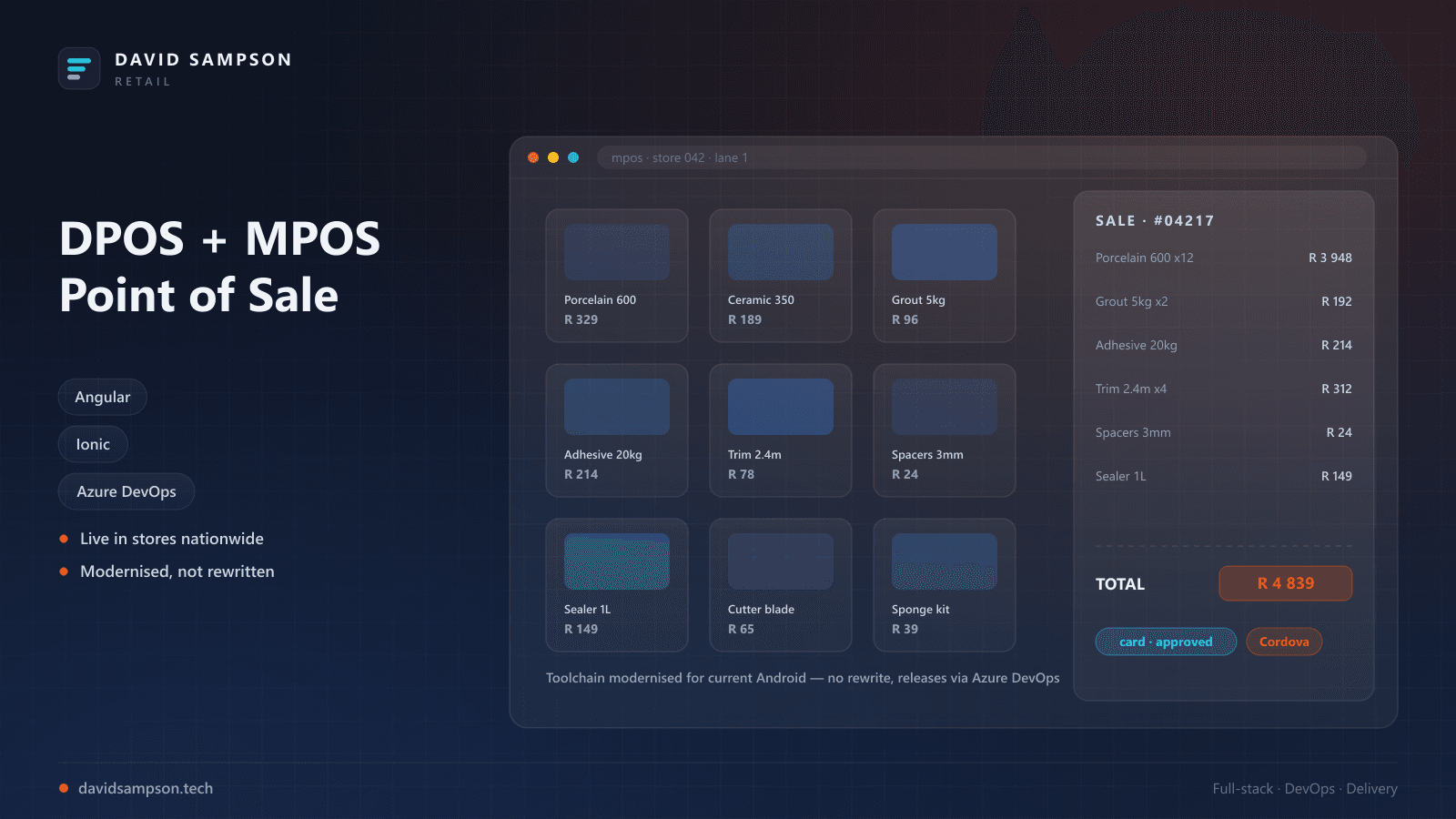
Task: Click the Ionic technology tag
Action: pyautogui.click(x=93, y=444)
